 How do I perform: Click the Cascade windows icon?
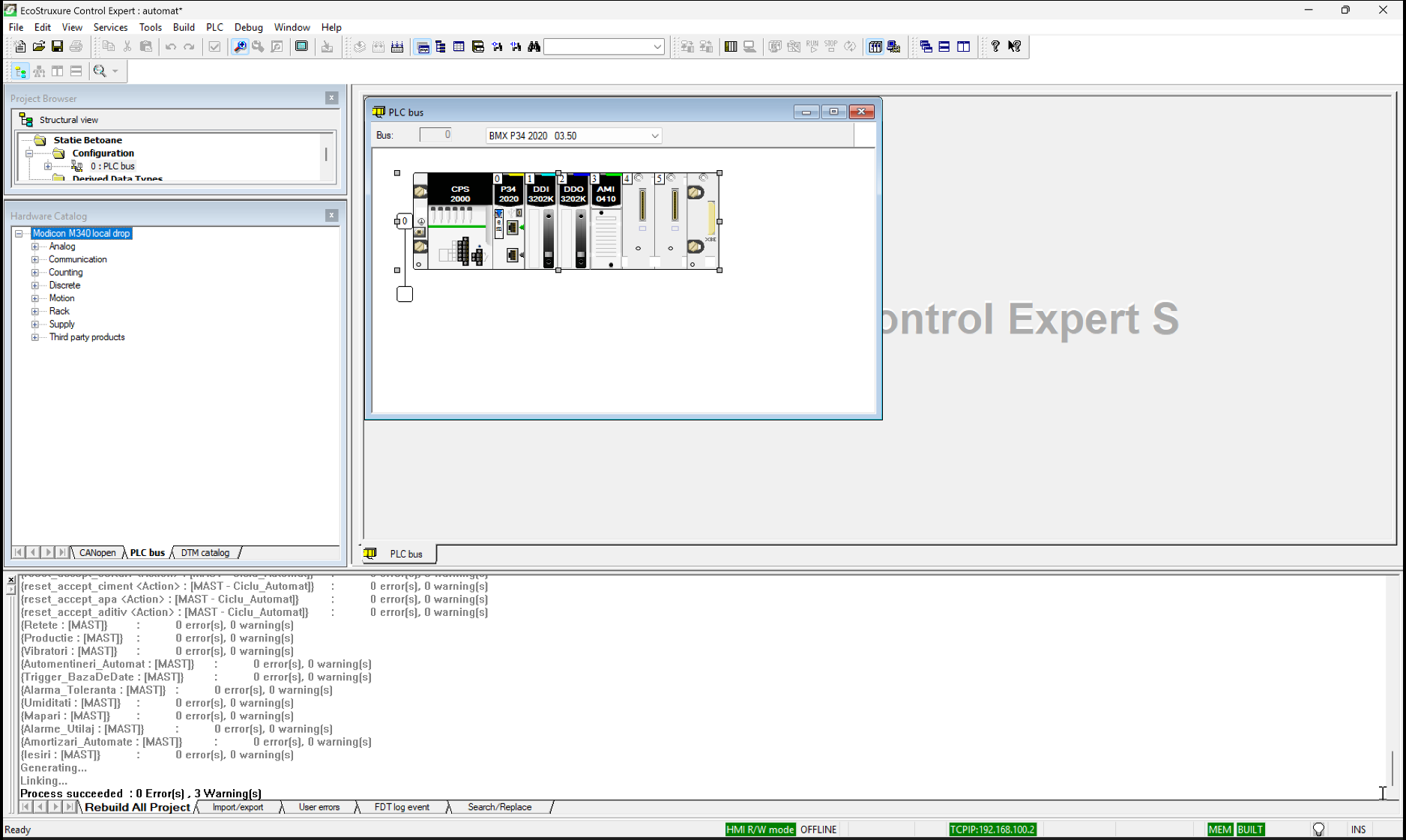(x=926, y=46)
